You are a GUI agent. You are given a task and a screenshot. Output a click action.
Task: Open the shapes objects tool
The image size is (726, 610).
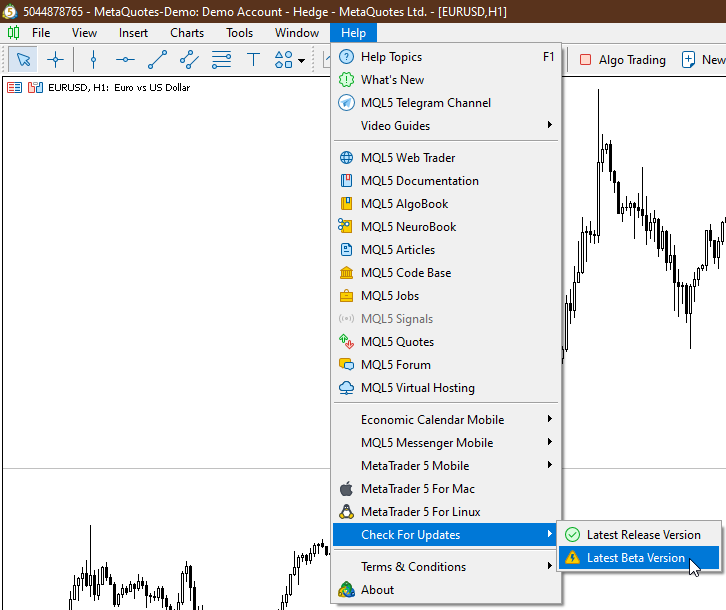point(283,60)
